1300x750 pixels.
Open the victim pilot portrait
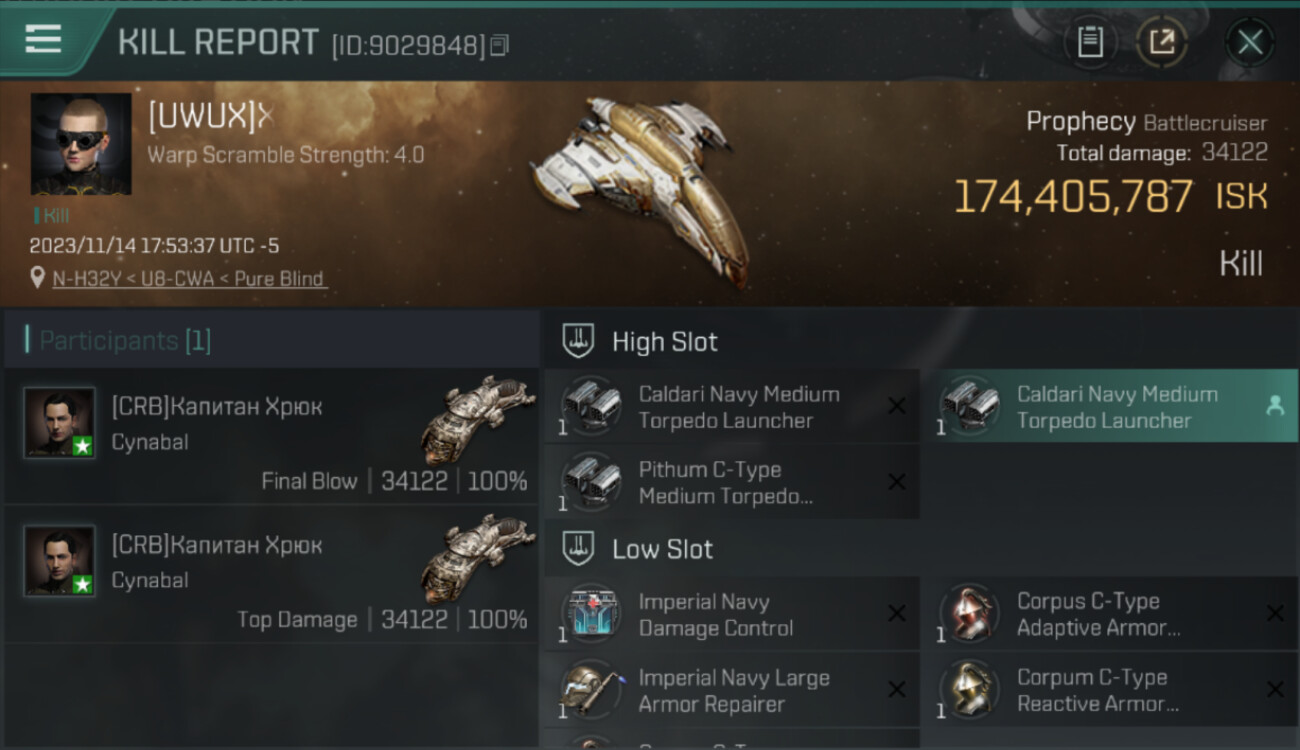(81, 144)
